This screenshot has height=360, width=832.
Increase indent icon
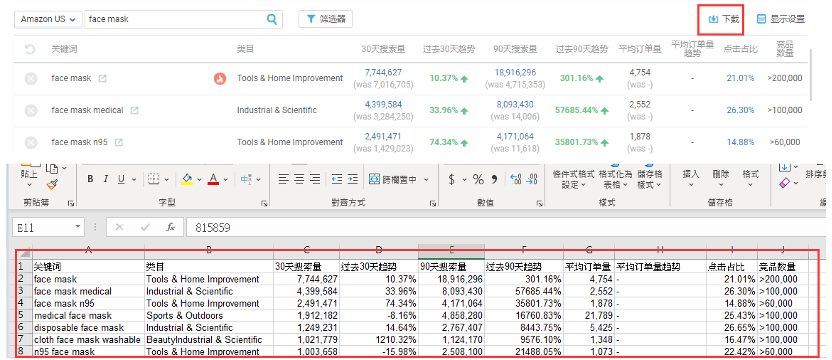tap(353, 179)
